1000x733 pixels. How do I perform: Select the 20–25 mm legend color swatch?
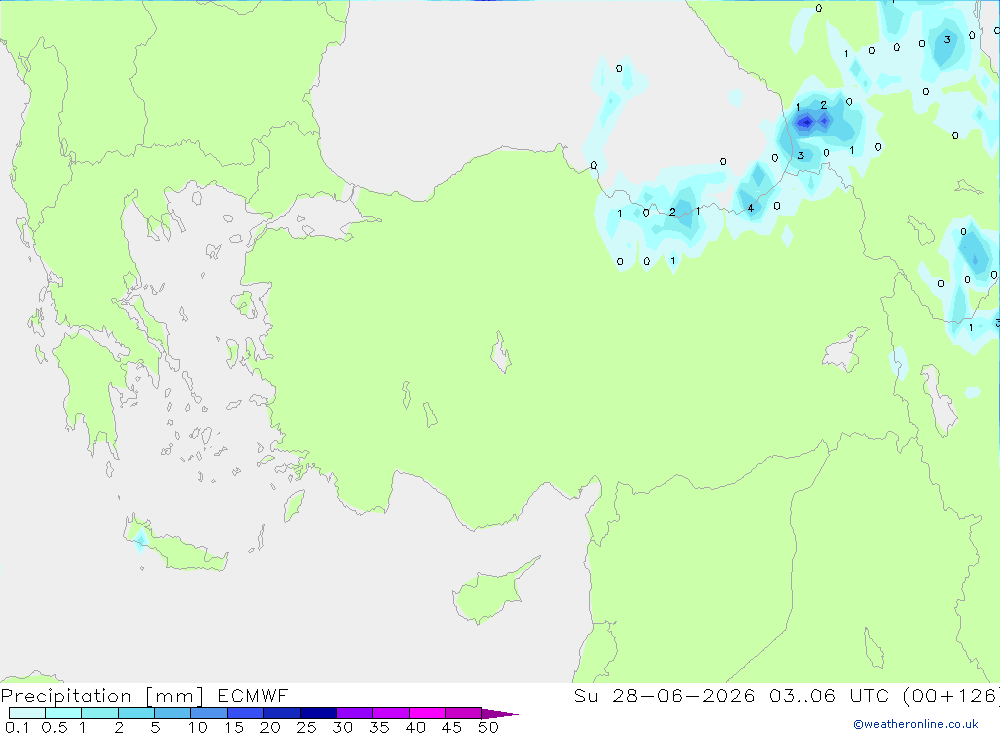(x=282, y=713)
